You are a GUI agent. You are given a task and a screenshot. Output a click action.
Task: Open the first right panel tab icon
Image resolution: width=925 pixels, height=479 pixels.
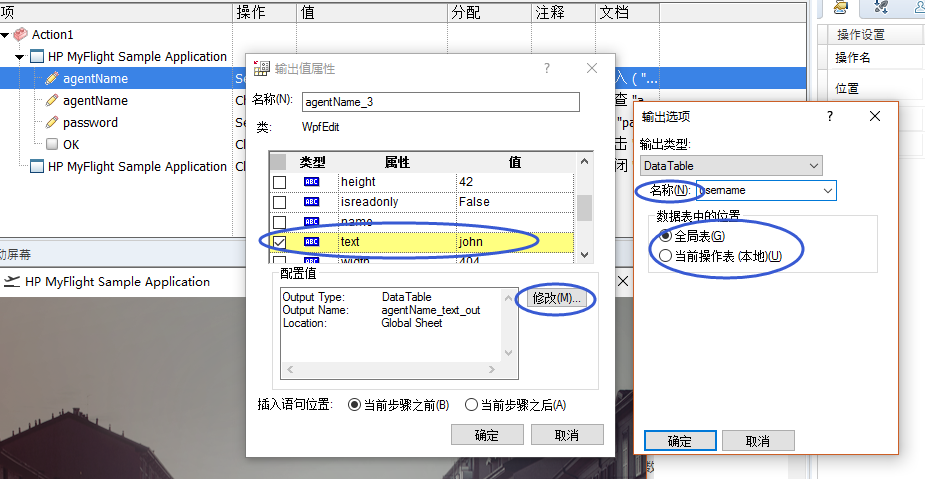pos(840,7)
